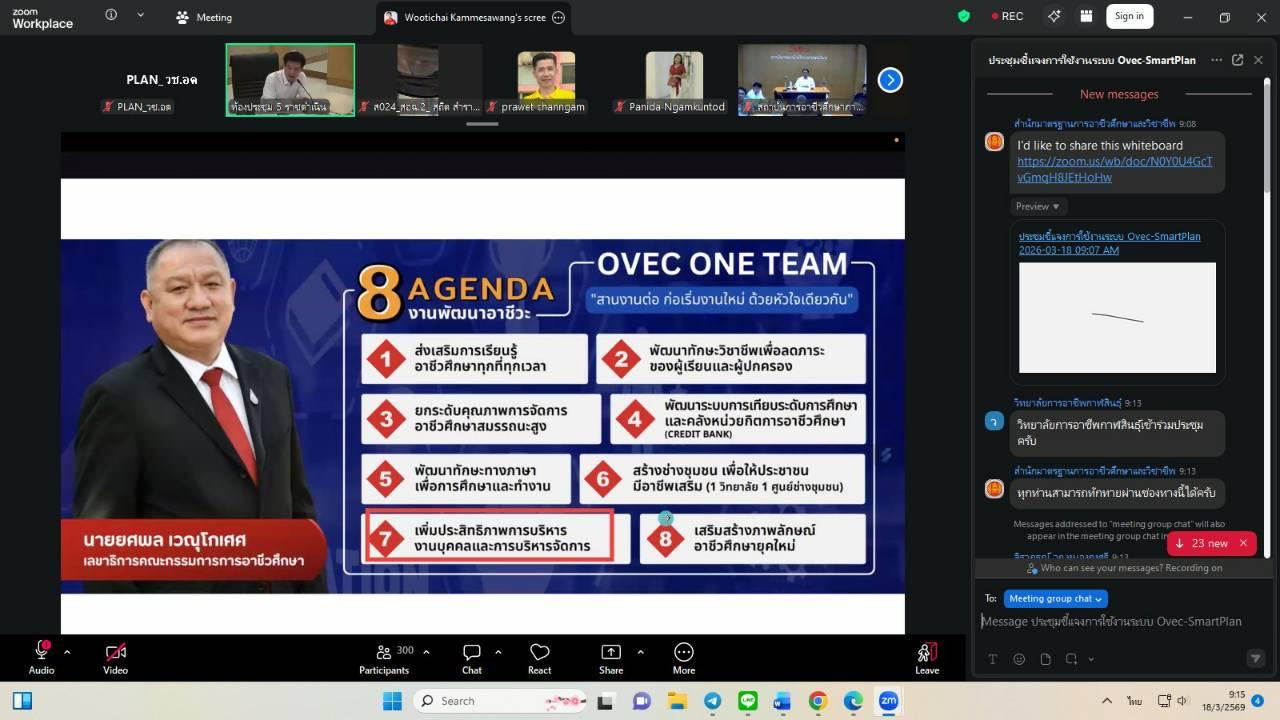
Task: Open the AI Companion sparkle icon
Action: click(1054, 16)
